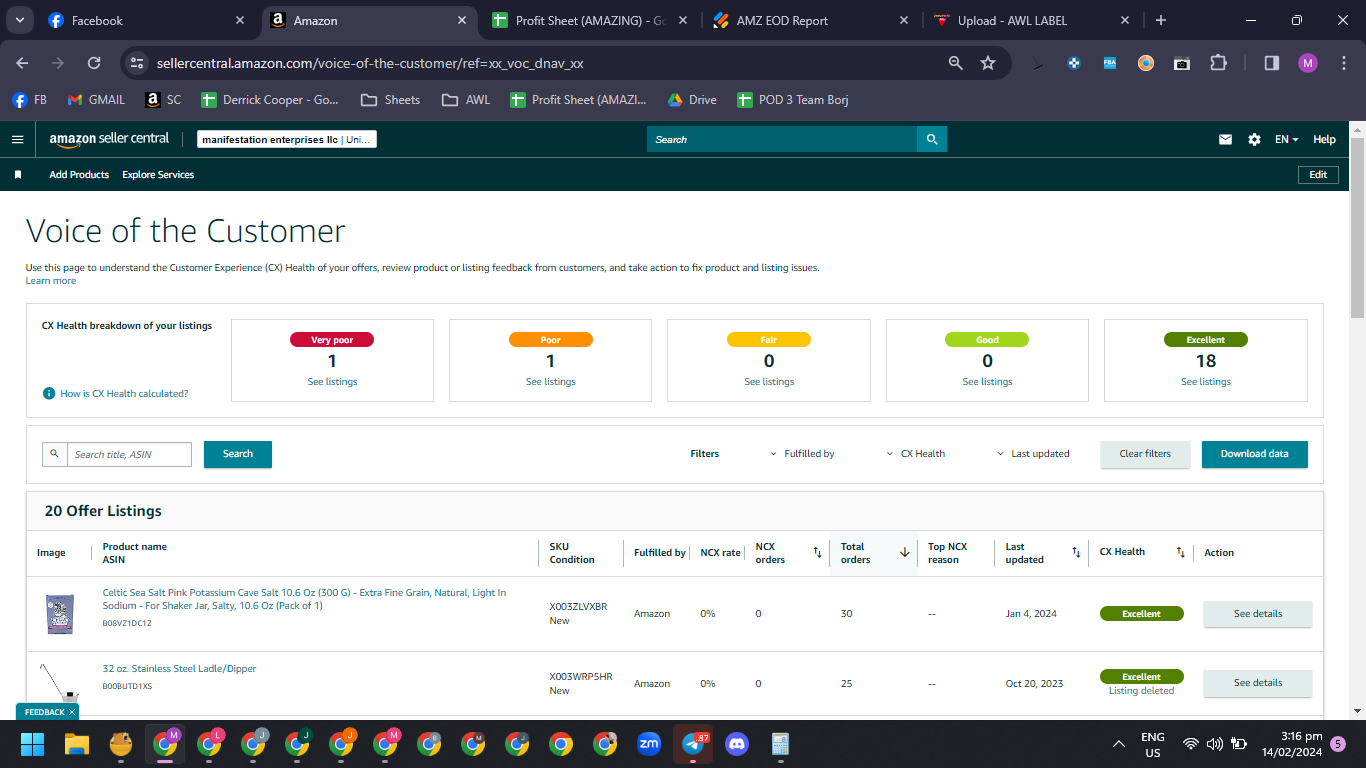Screen dimensions: 1366x768
Task: Open the manifestation enterprises account switcher
Action: click(x=286, y=140)
